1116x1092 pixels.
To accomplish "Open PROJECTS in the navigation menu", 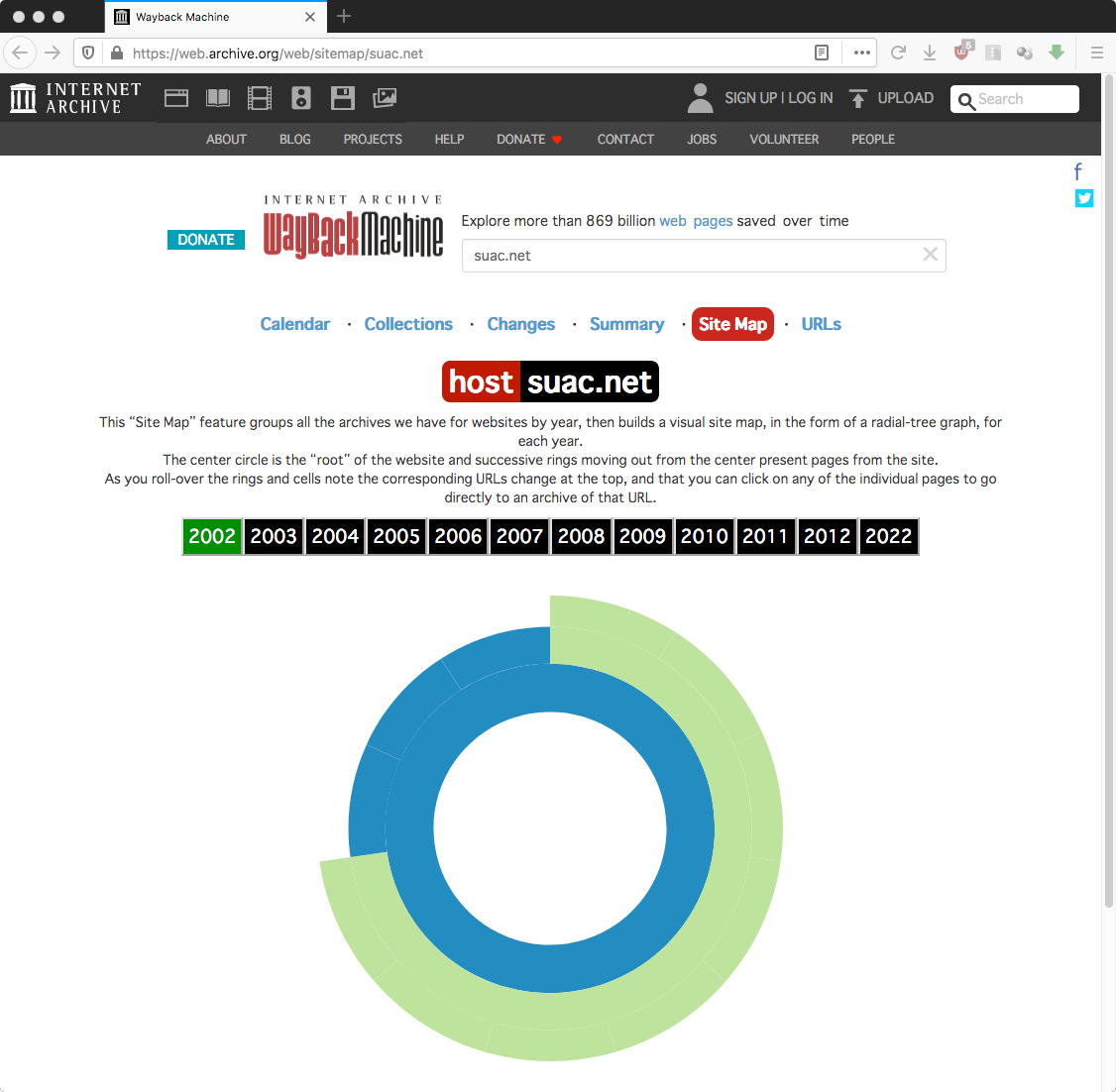I will [x=373, y=140].
